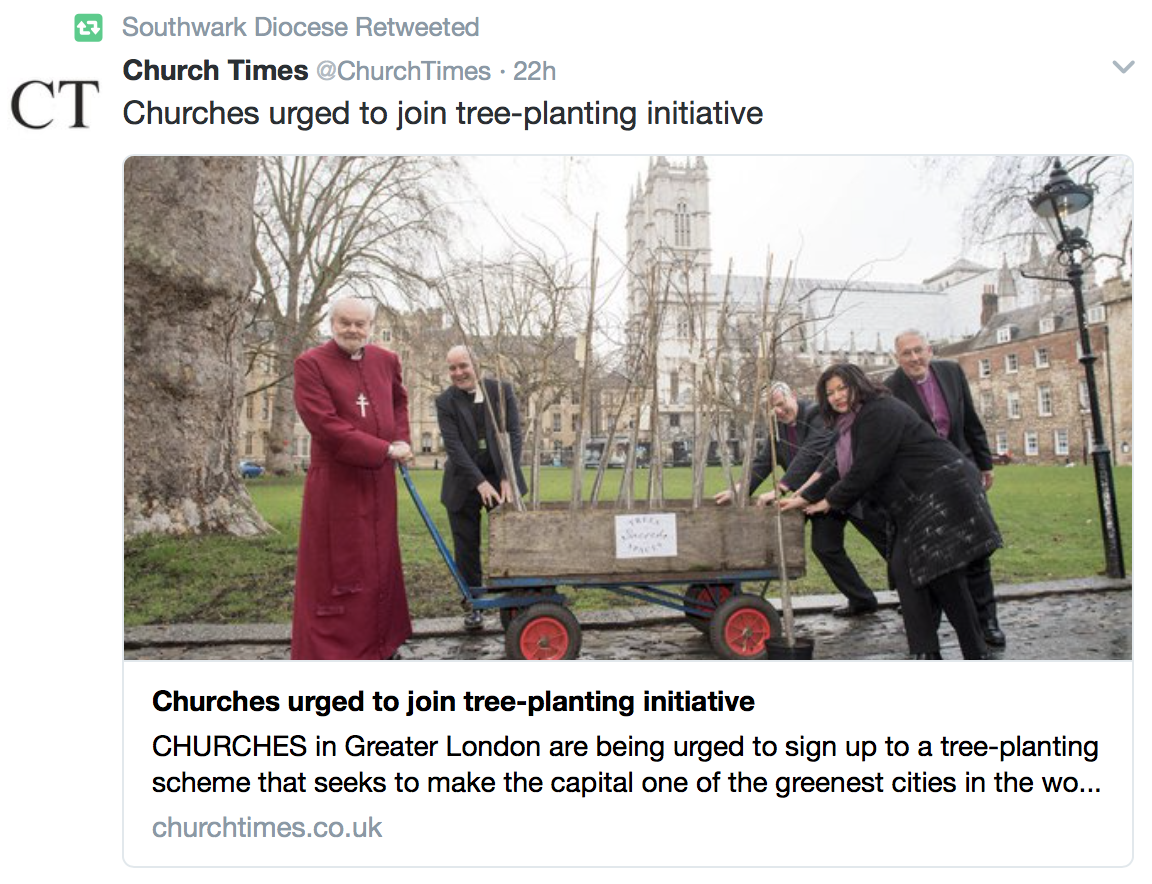1152x884 pixels.
Task: Open the Church Times display name
Action: click(x=215, y=71)
